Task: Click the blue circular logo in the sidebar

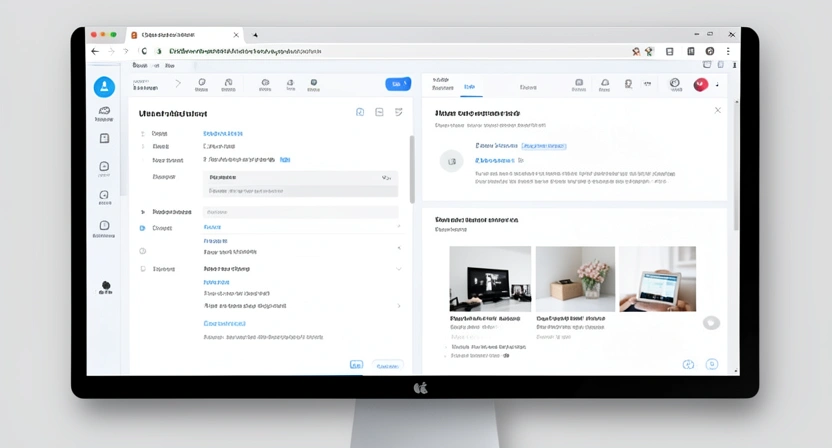Action: coord(104,87)
